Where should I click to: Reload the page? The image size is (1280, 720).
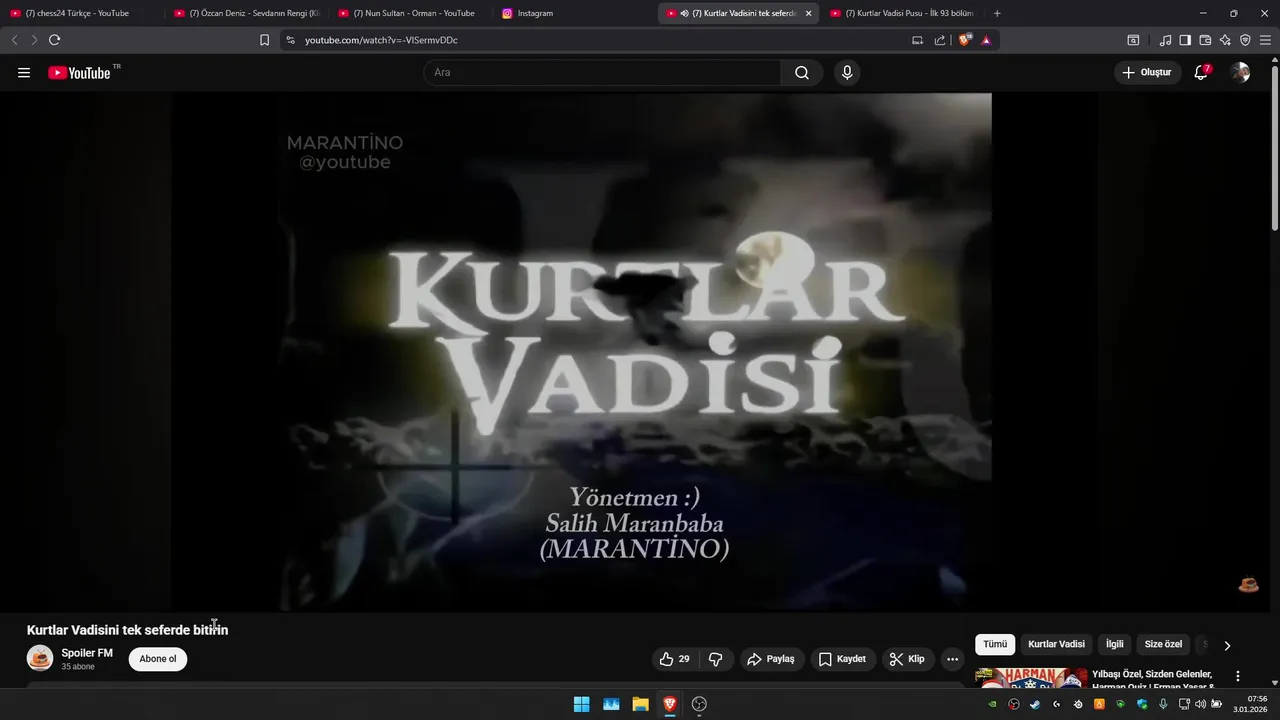[54, 40]
